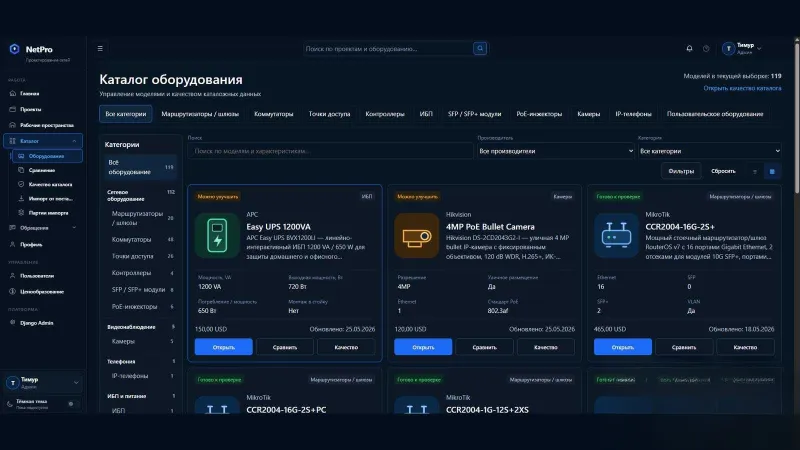Viewport: 800px width, 450px height.
Task: Click the NetPro logo icon
Action: click(14, 49)
